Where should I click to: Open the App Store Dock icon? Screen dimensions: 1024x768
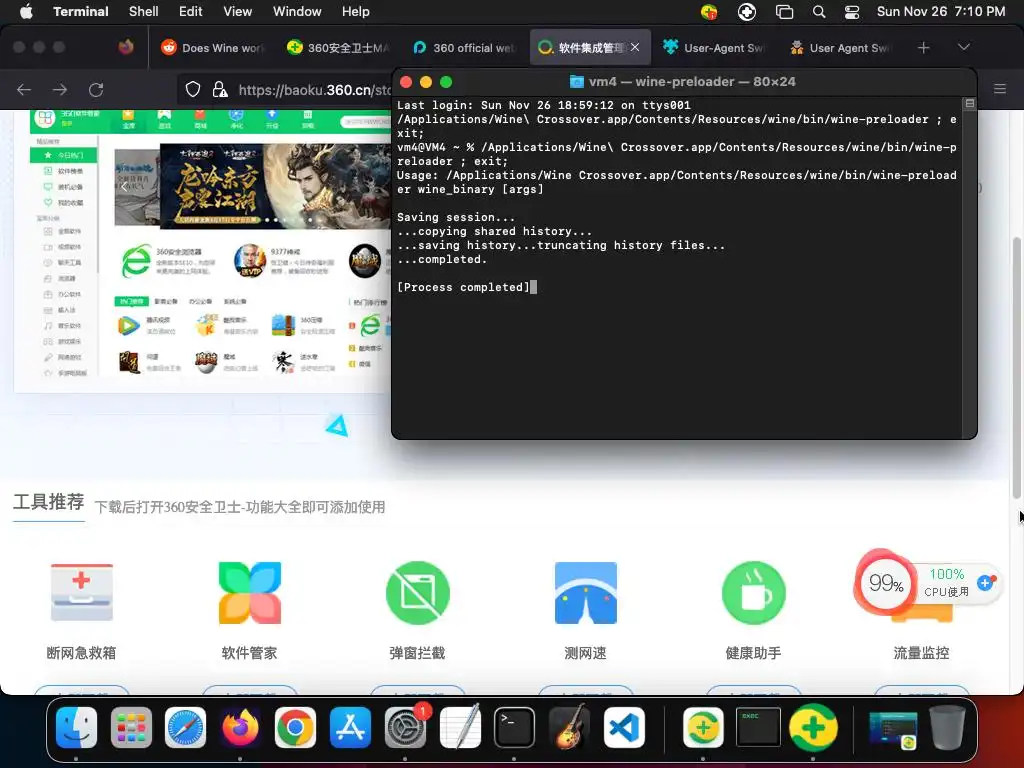point(350,727)
